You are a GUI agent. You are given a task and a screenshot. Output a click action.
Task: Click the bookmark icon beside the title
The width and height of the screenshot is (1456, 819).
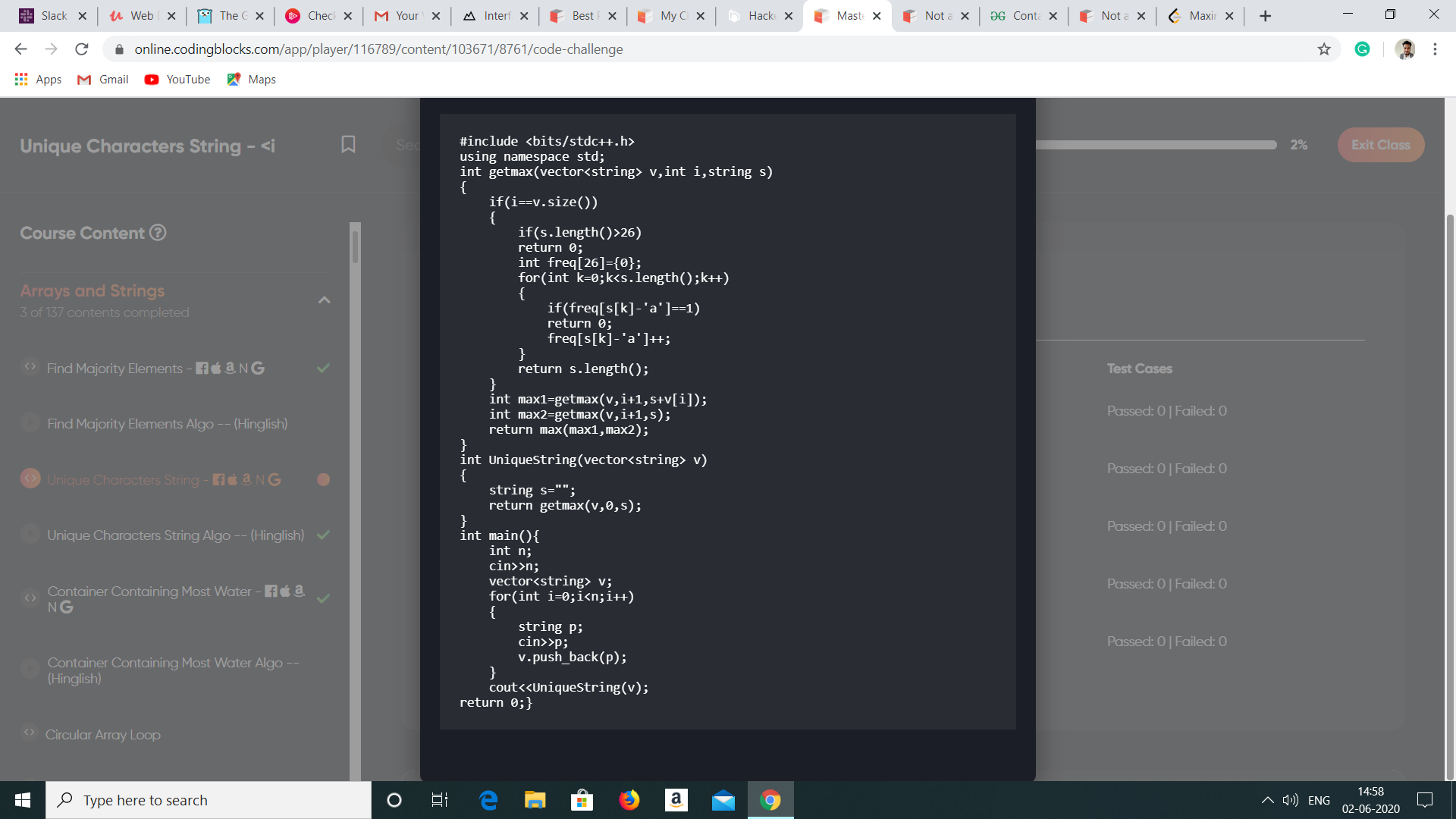[x=348, y=145]
